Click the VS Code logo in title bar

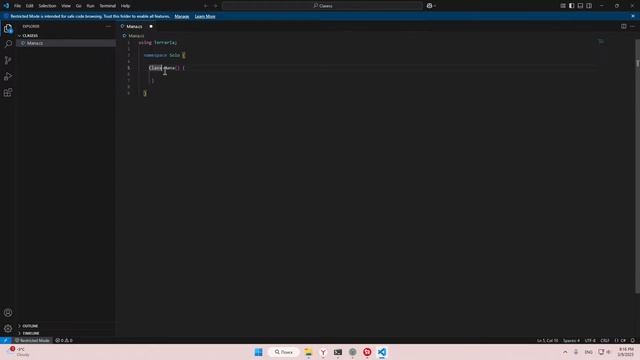click(x=6, y=6)
